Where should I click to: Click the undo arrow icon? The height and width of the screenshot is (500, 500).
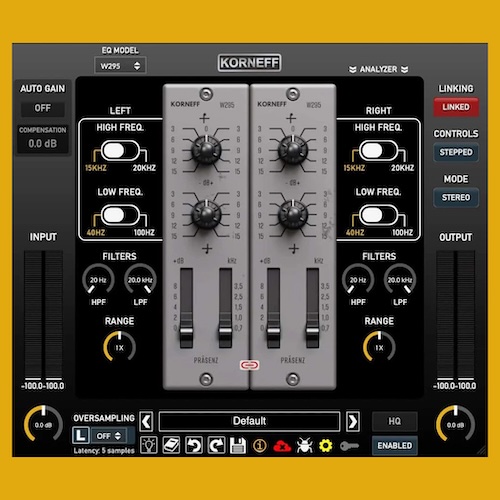tap(194, 445)
